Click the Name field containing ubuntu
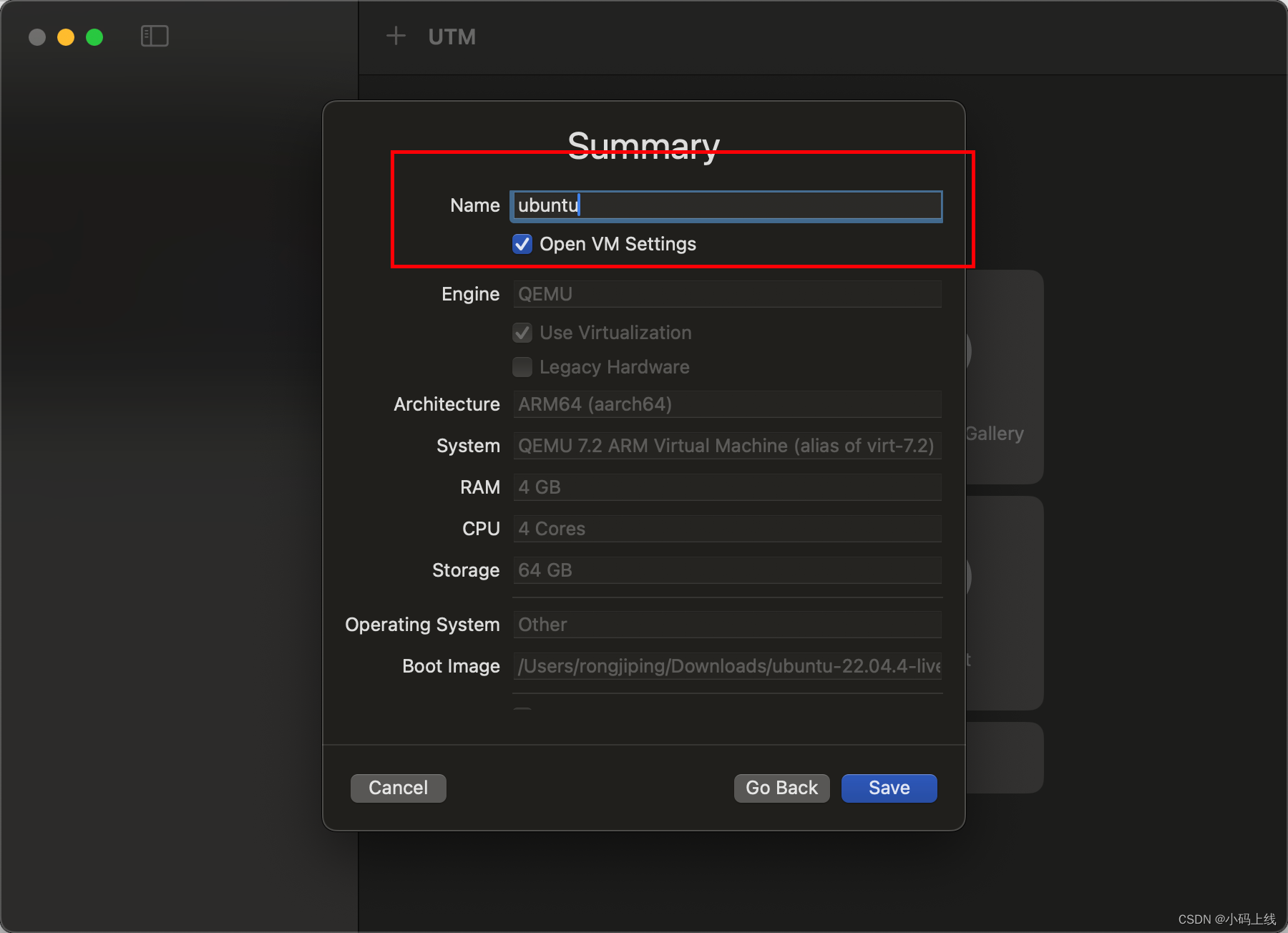The image size is (1288, 933). pos(726,205)
